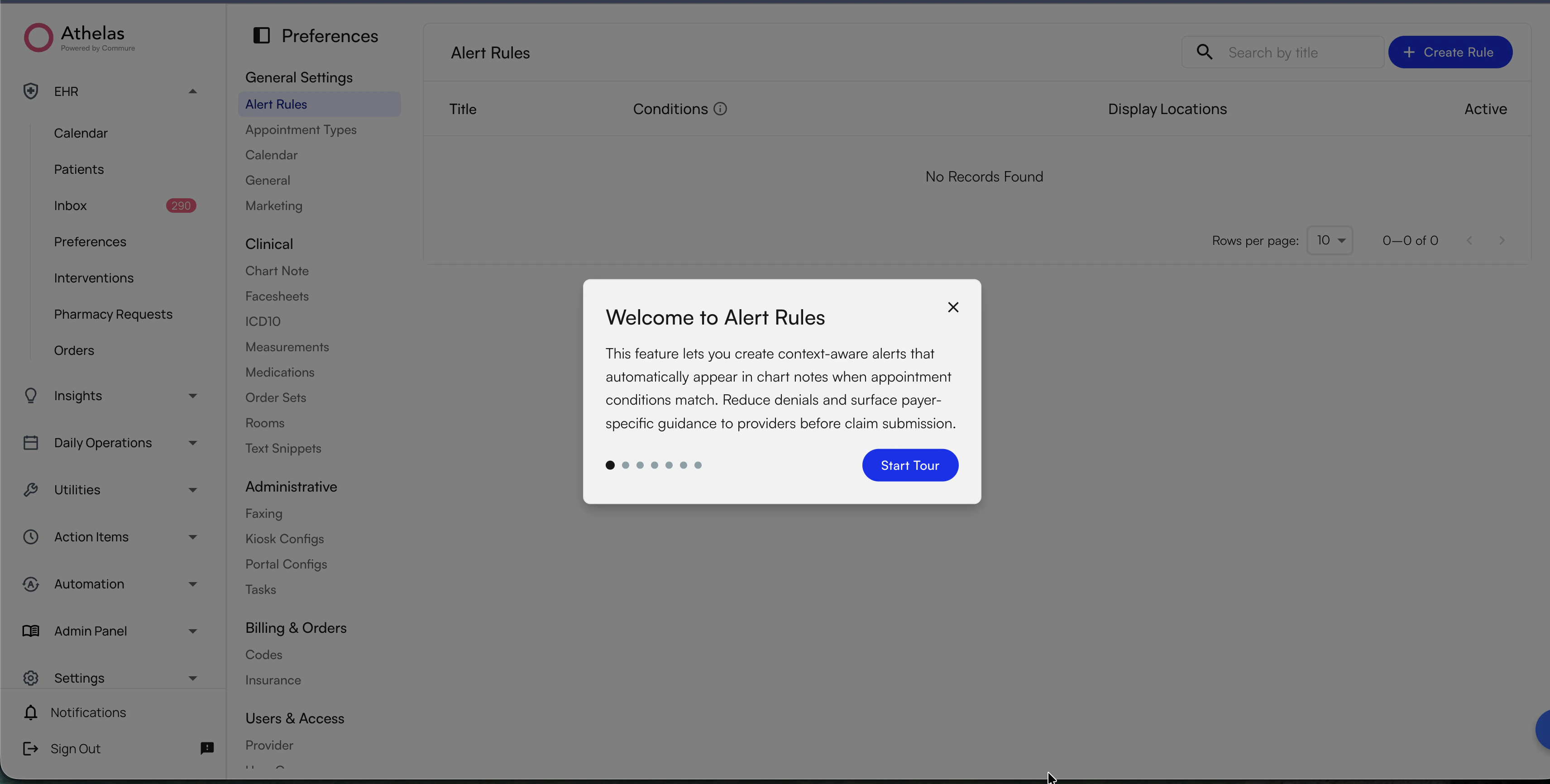Open Admin Panel book icon
The image size is (1550, 784).
pos(30,631)
